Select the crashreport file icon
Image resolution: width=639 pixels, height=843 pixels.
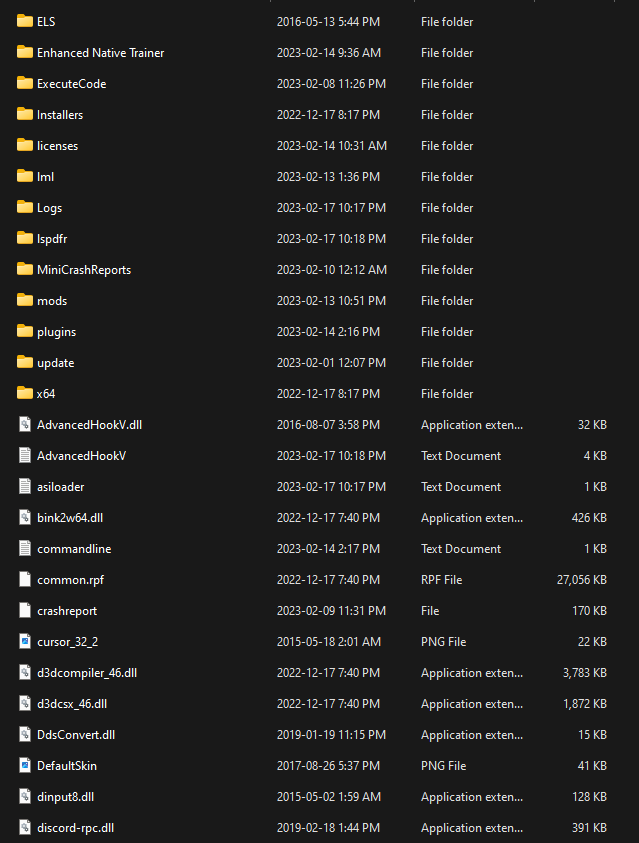tap(25, 610)
